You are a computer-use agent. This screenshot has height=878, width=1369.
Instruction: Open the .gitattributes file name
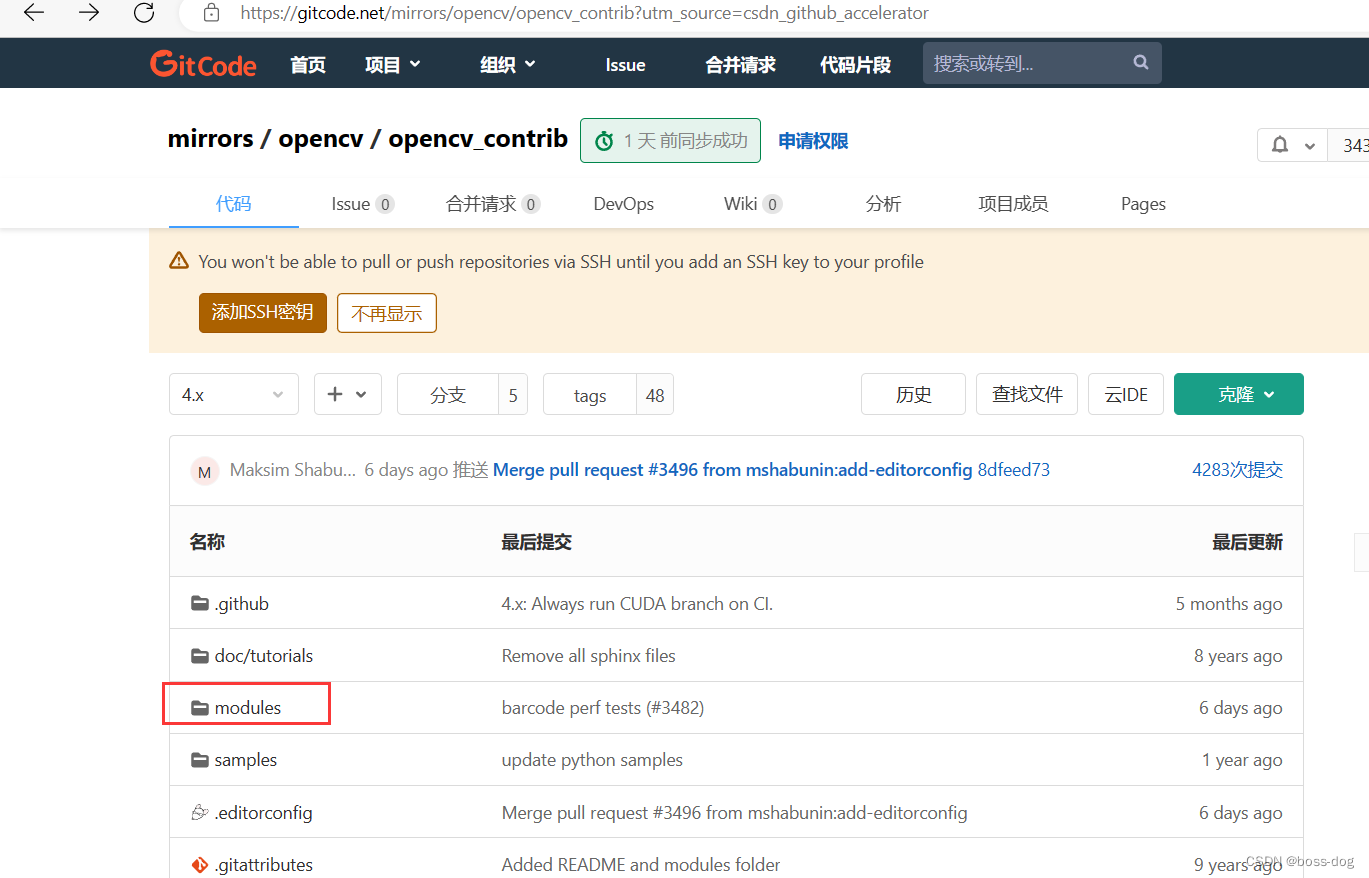coord(264,865)
